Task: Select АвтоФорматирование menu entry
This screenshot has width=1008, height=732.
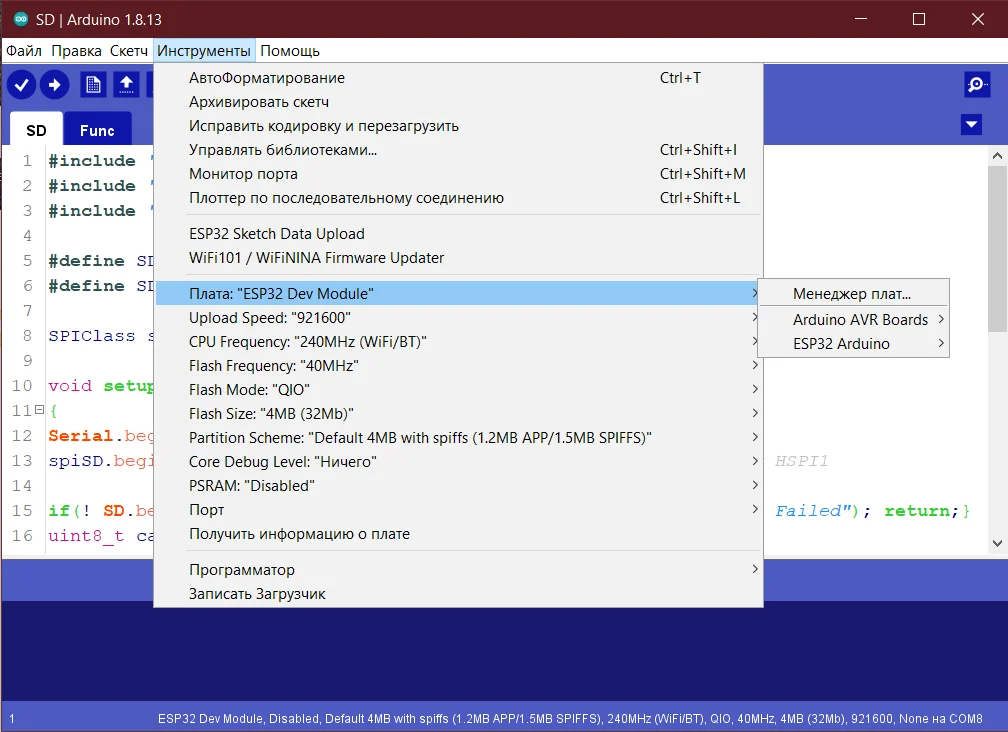Action: pos(459,78)
